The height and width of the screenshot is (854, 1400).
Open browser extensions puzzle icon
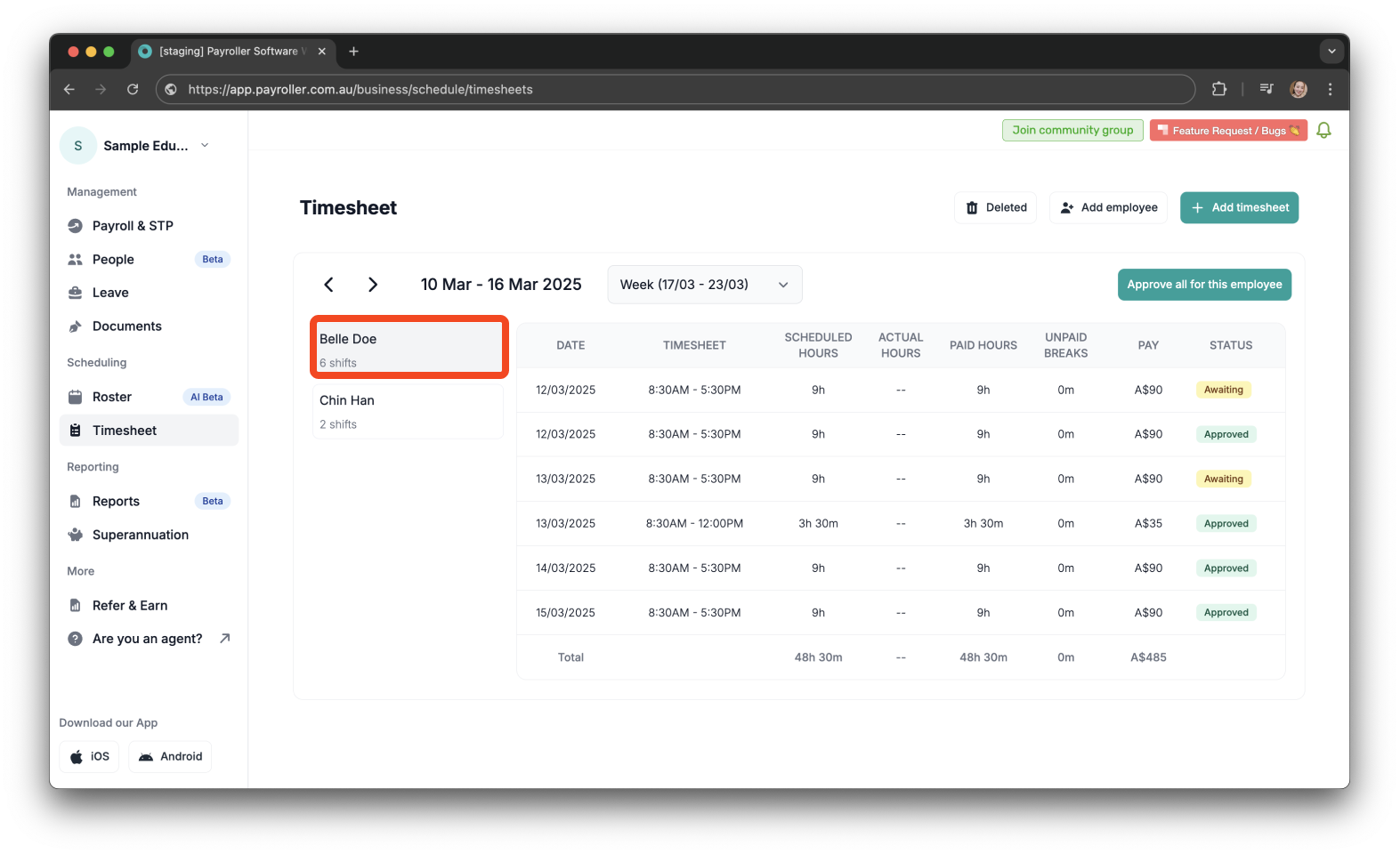(x=1219, y=89)
